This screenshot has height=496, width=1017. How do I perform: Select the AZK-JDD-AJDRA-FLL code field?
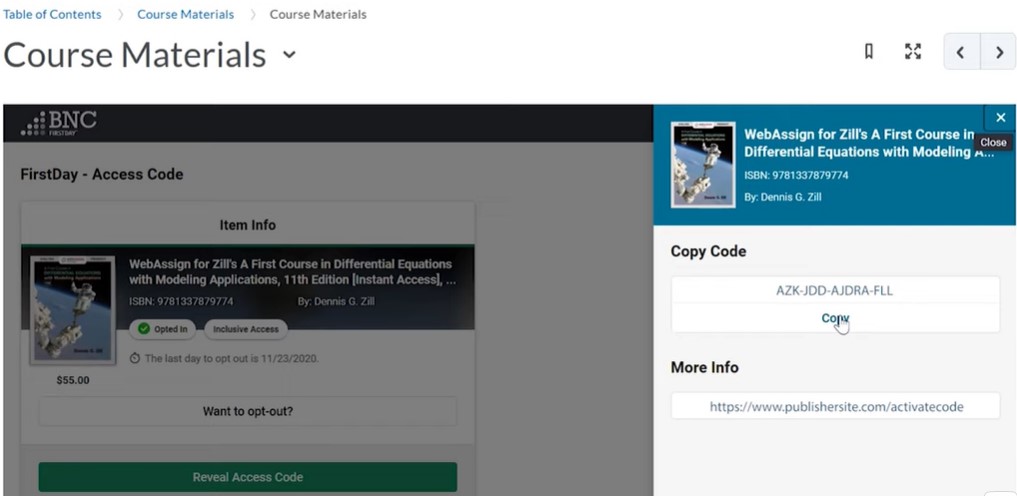click(834, 290)
